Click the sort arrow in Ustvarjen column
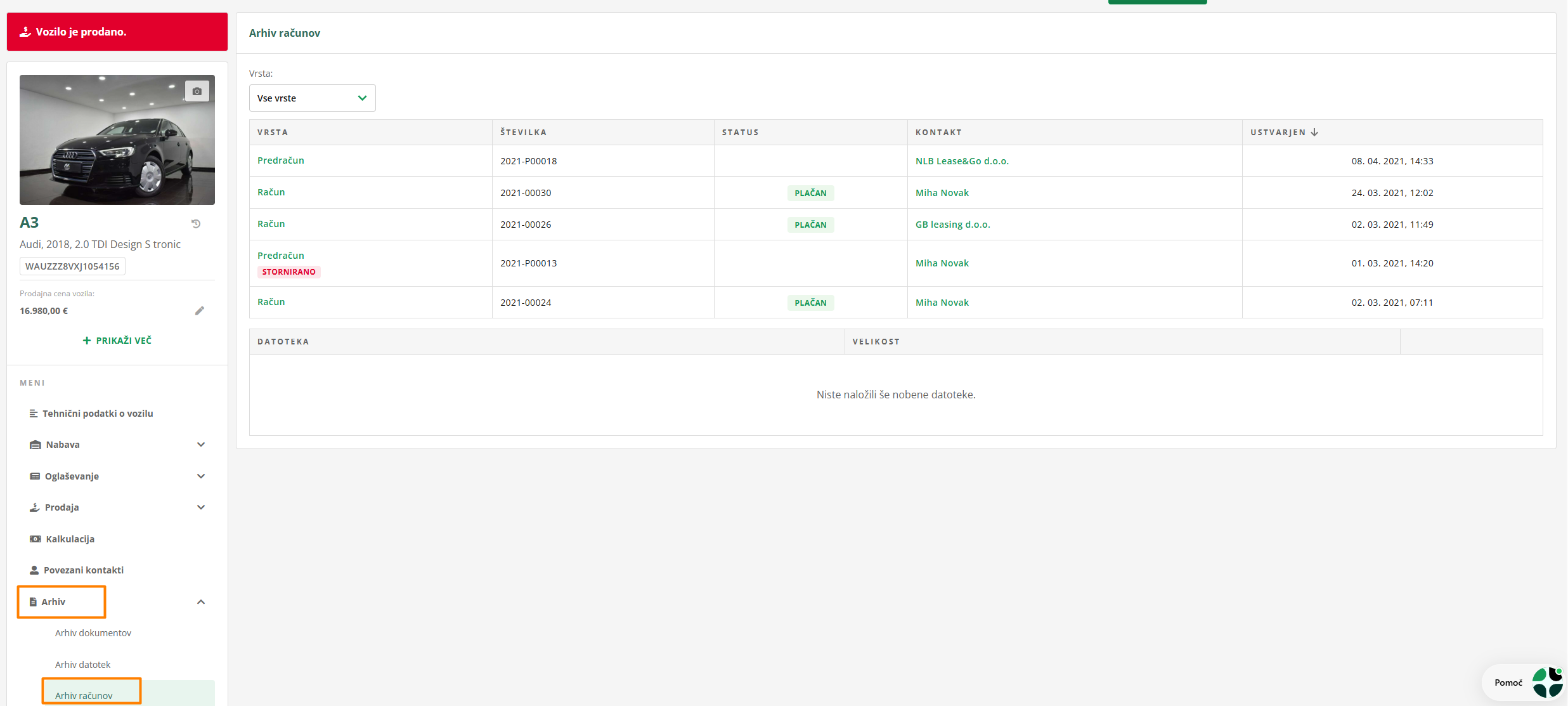The height and width of the screenshot is (706, 1568). (x=1314, y=133)
